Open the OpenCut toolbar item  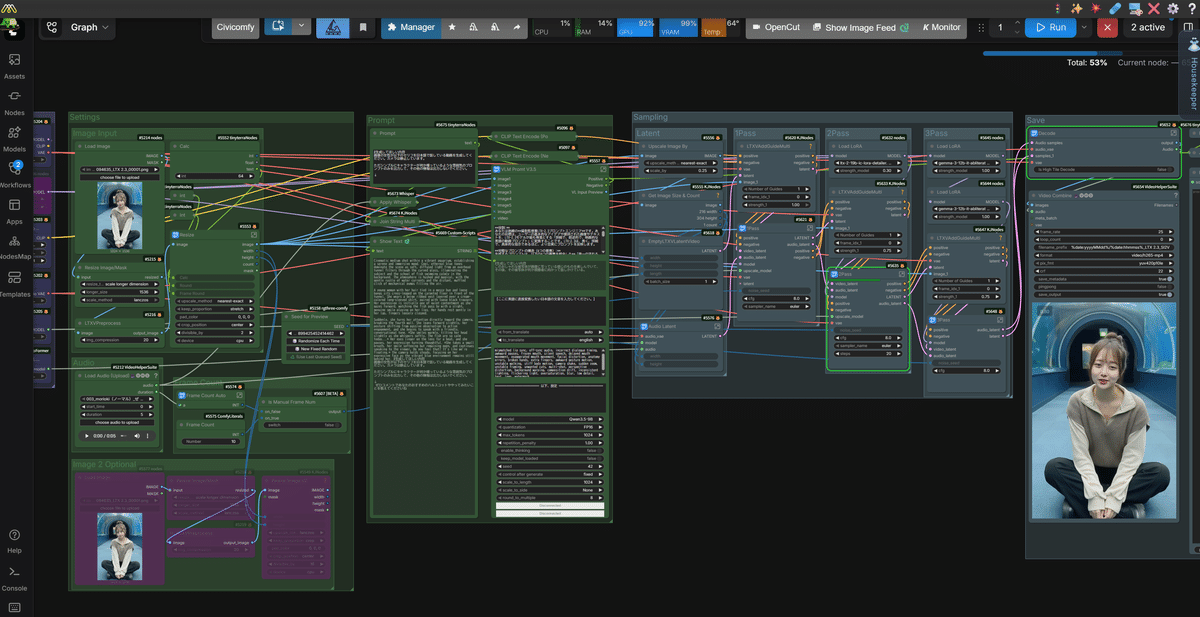point(776,27)
